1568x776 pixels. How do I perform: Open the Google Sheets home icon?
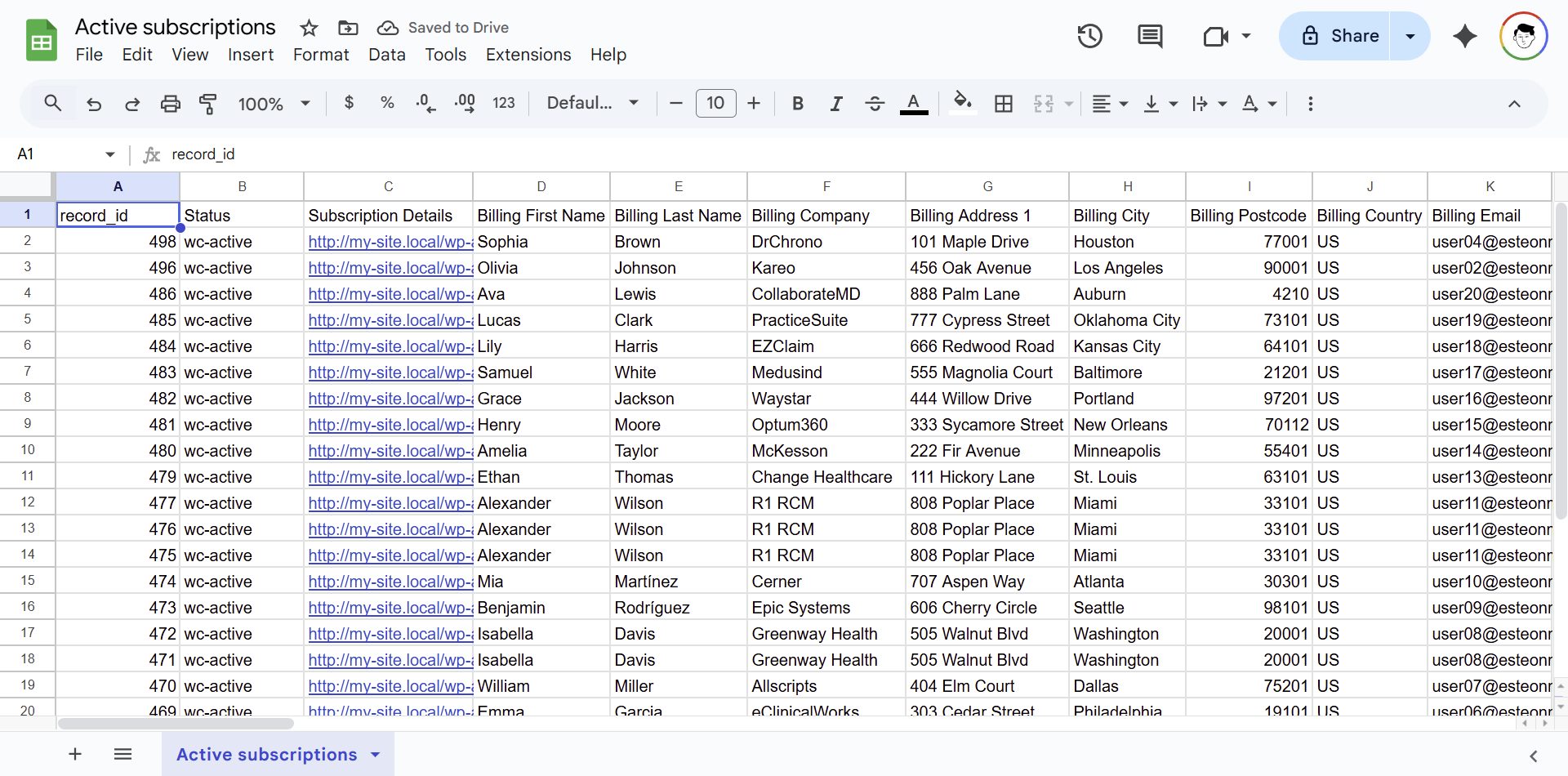41,39
